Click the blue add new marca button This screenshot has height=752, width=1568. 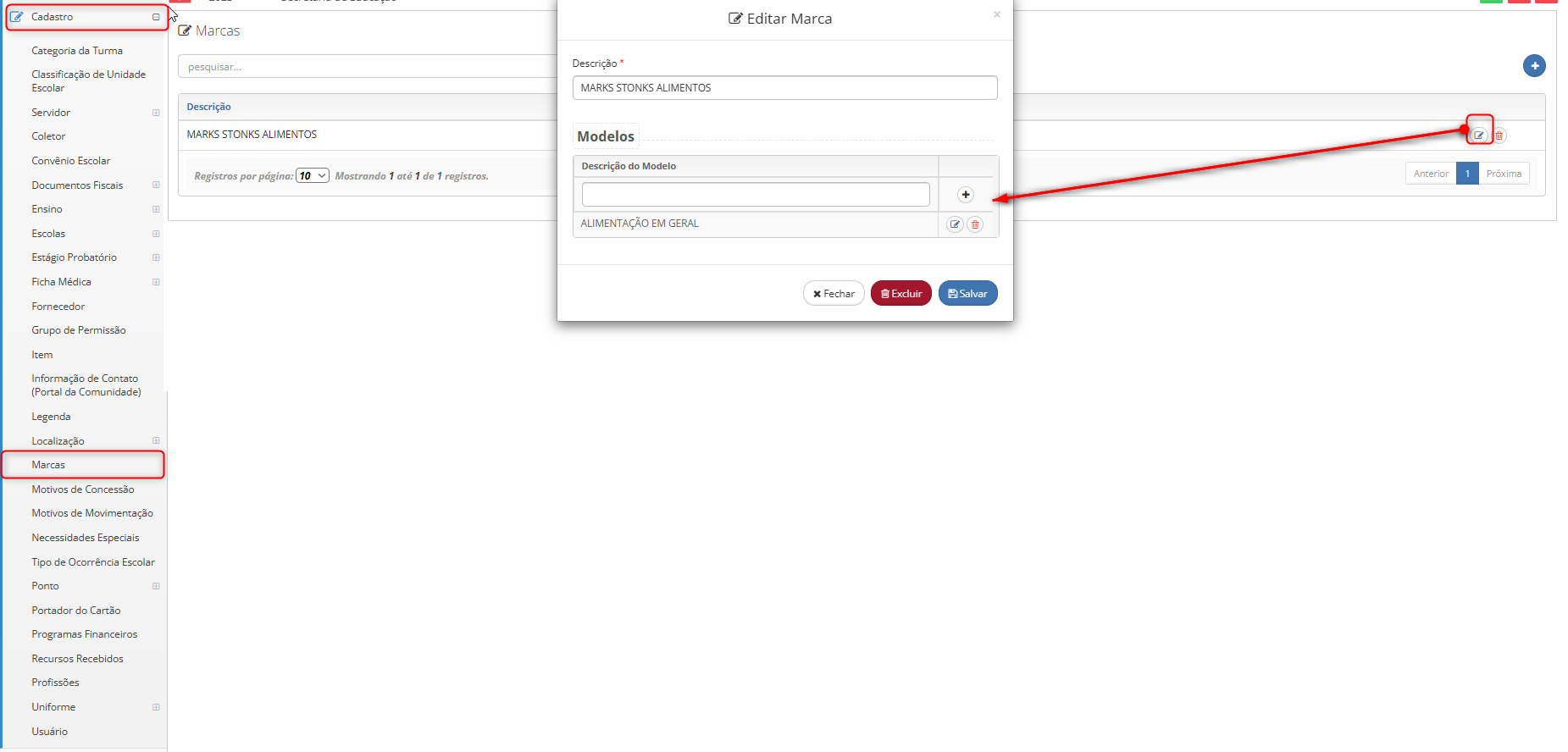[x=1534, y=66]
